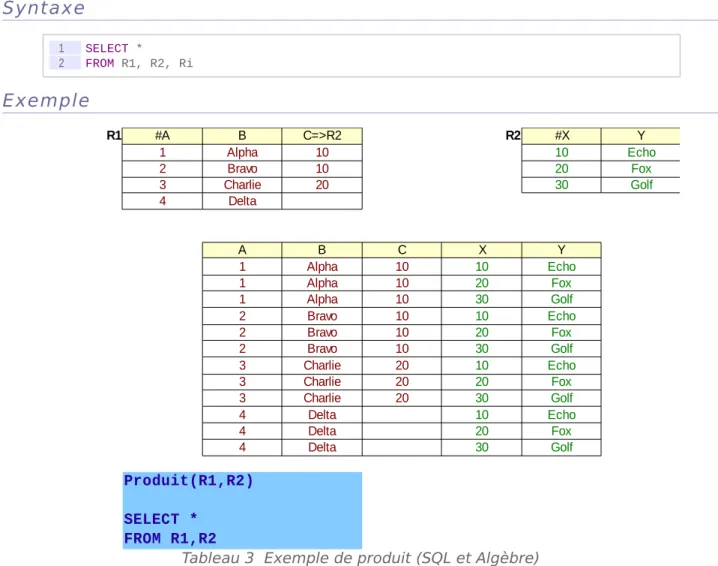Click the R2 table name label
The width and height of the screenshot is (718, 566).
point(513,136)
